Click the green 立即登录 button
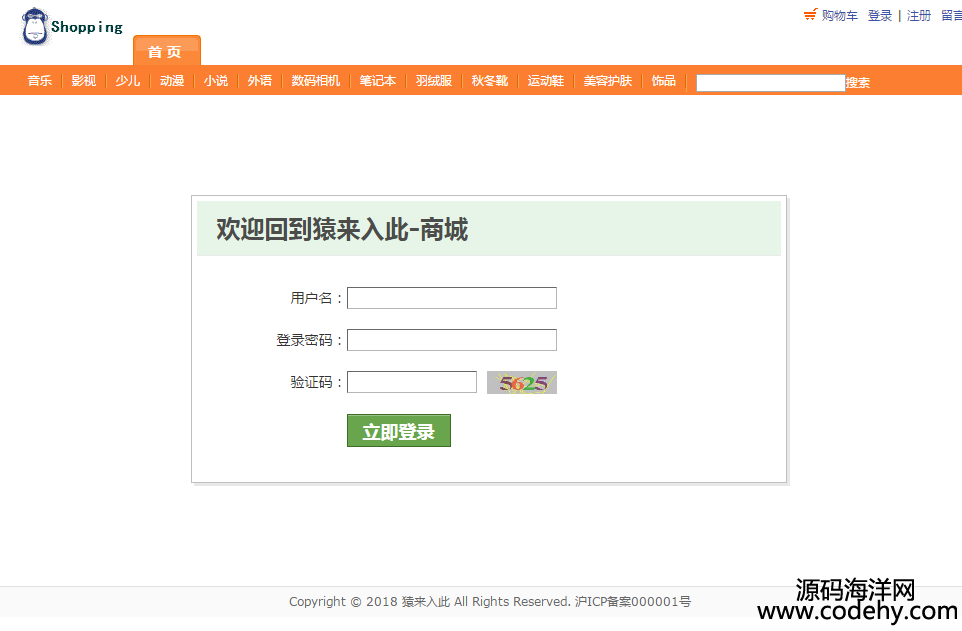The width and height of the screenshot is (962, 631). 399,431
